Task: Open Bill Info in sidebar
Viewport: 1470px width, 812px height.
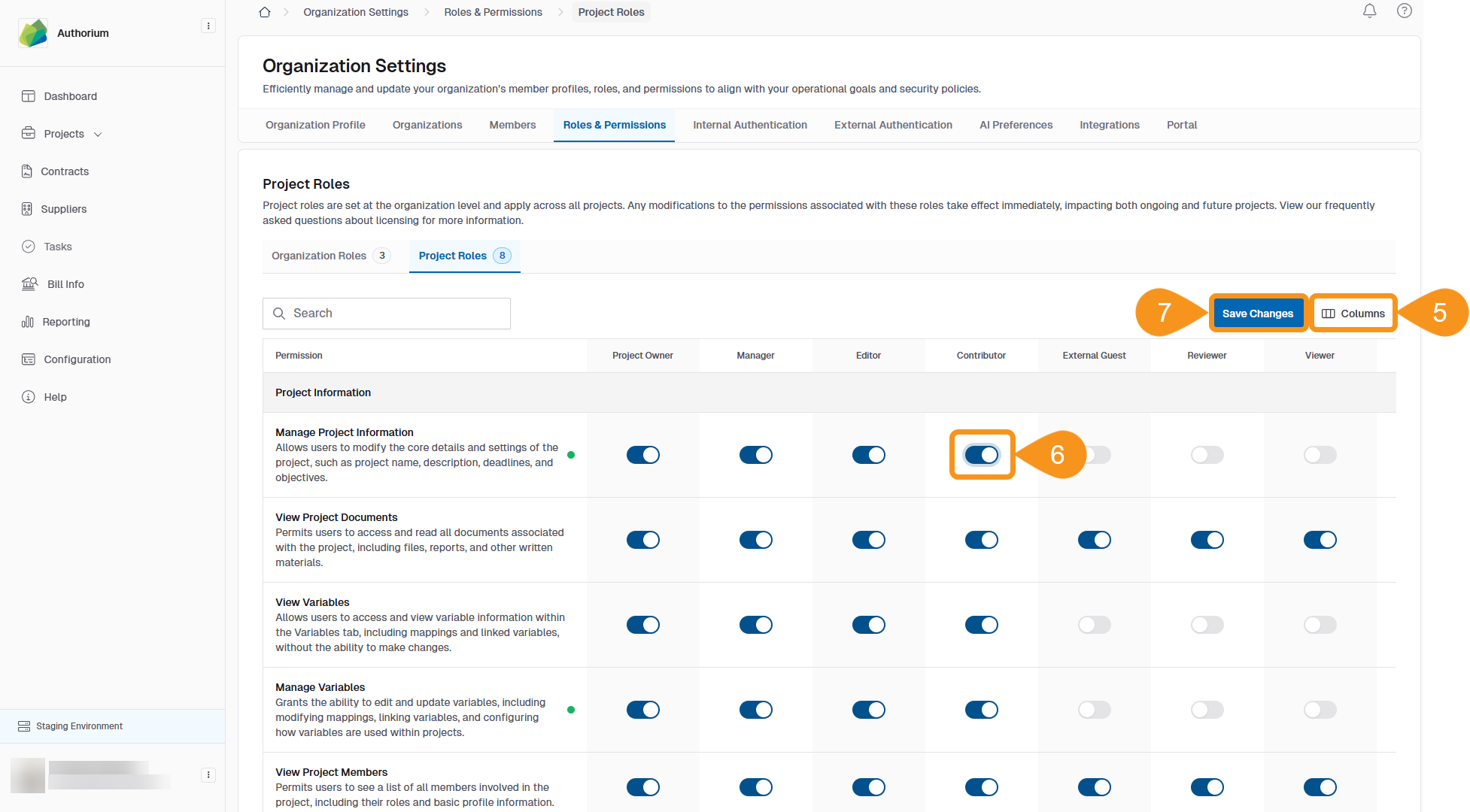Action: [x=65, y=284]
